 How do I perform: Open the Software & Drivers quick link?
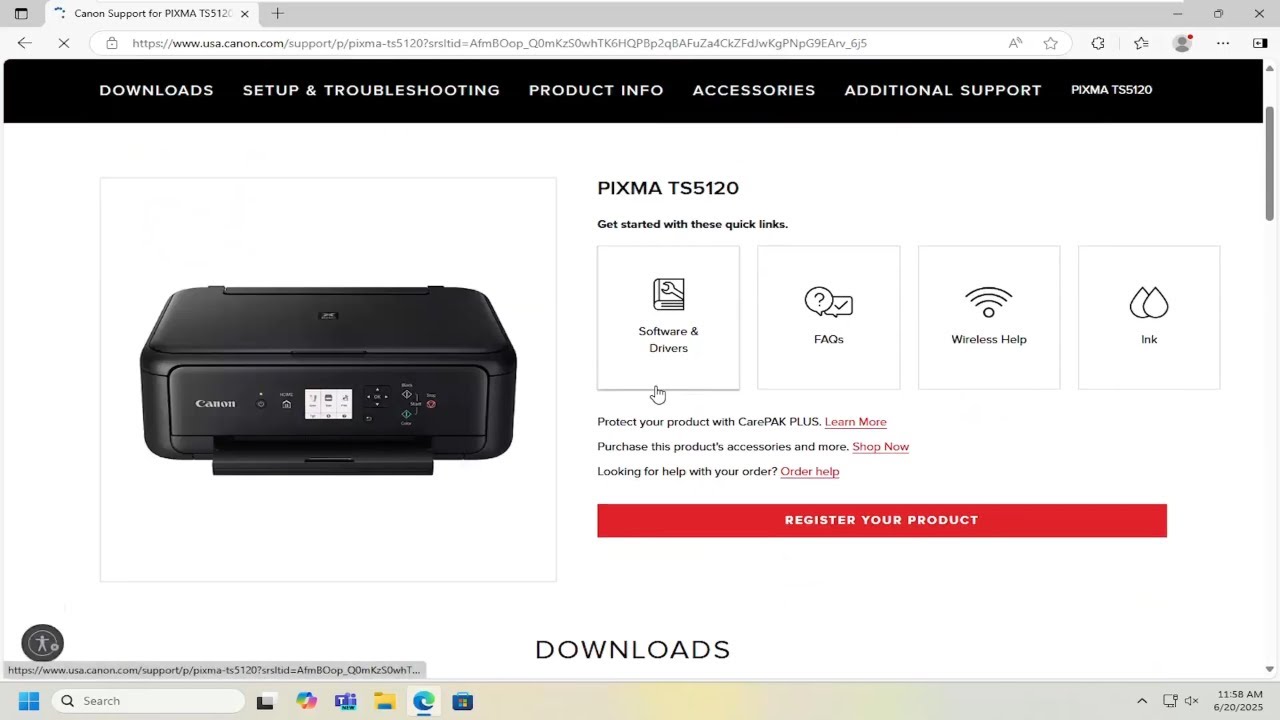point(668,317)
